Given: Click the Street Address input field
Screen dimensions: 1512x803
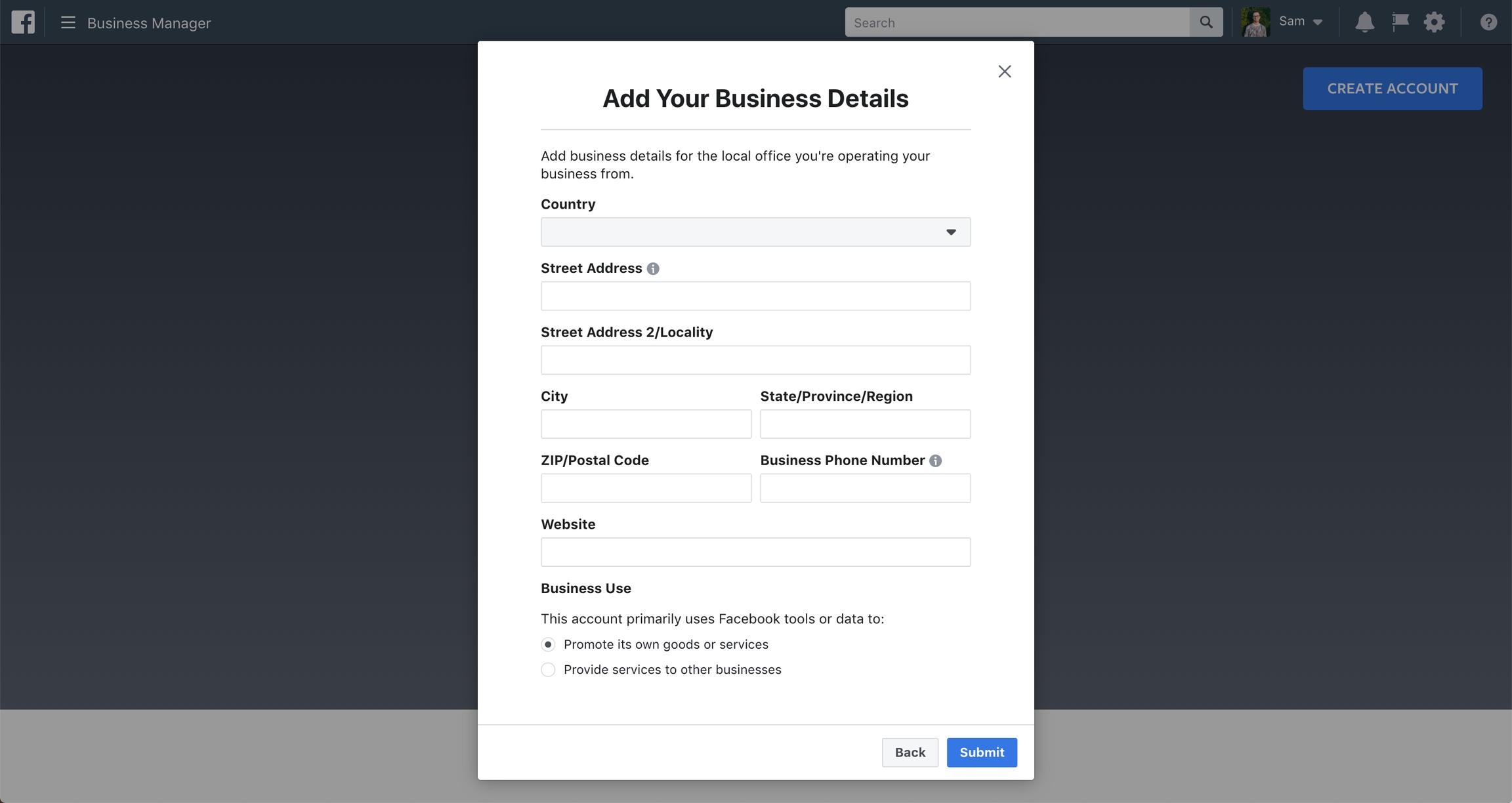Looking at the screenshot, I should (x=755, y=296).
